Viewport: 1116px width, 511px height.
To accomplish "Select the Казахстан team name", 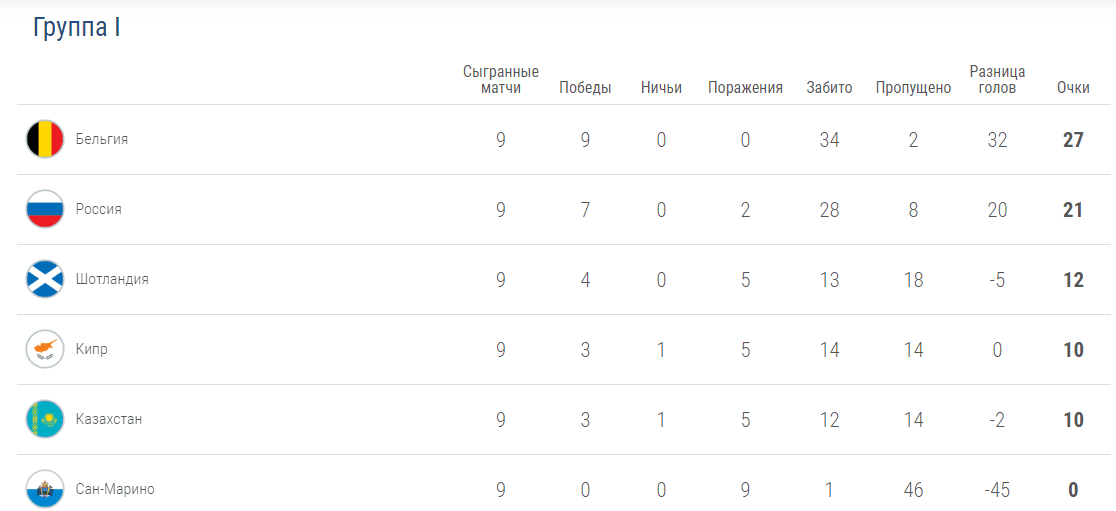I will (x=109, y=420).
